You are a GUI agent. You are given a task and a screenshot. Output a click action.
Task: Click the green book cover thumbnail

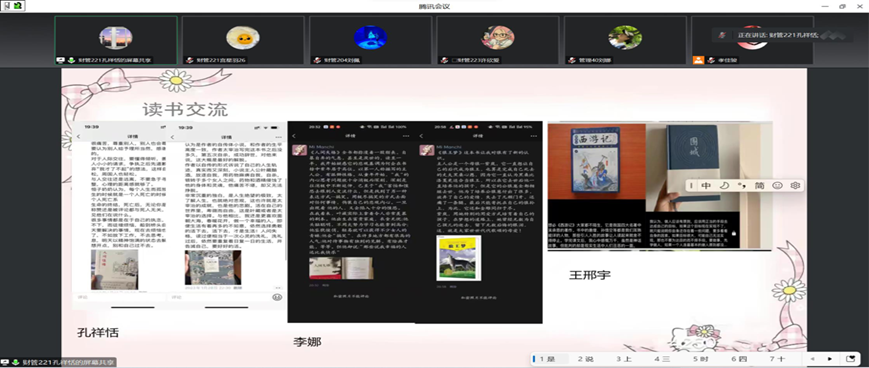[458, 258]
